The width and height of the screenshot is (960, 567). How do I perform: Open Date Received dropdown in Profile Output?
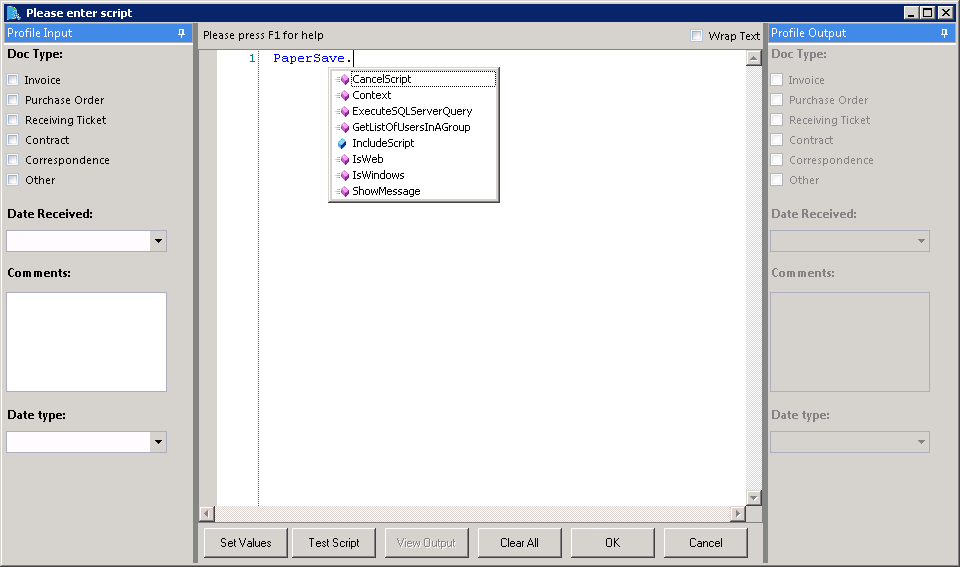[921, 241]
